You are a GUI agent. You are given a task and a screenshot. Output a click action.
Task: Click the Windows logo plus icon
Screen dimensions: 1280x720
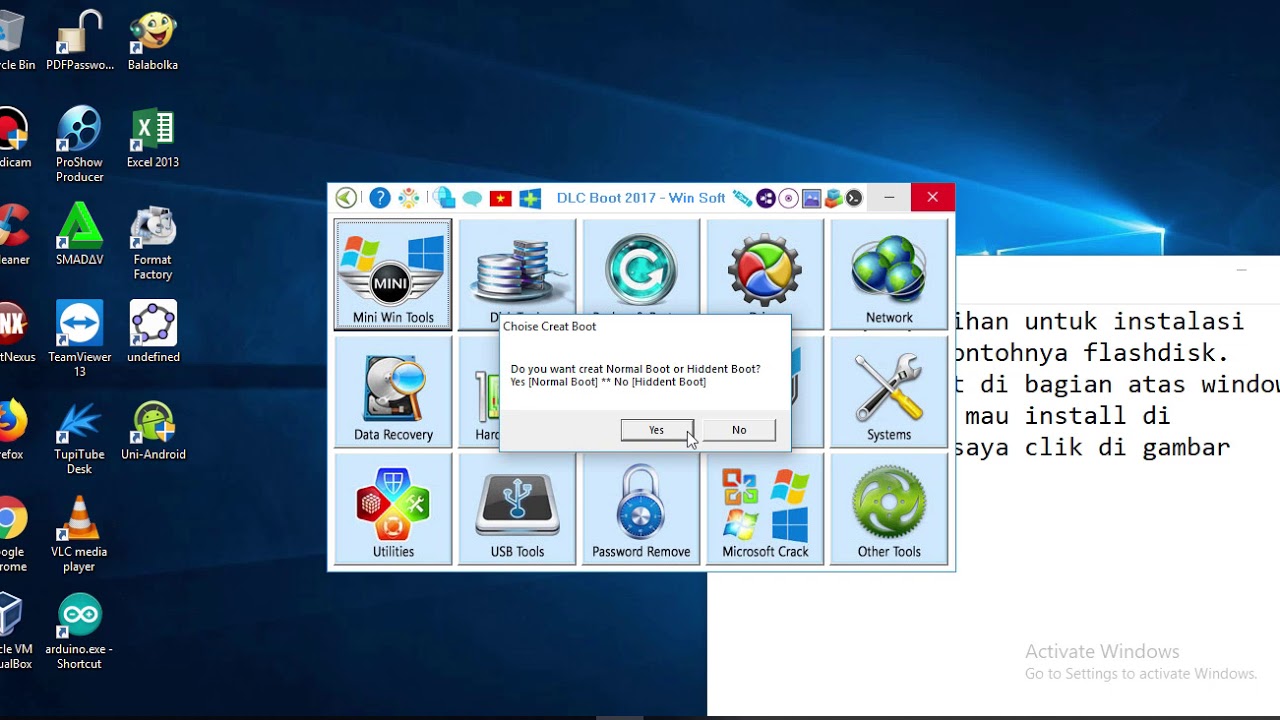(x=530, y=198)
